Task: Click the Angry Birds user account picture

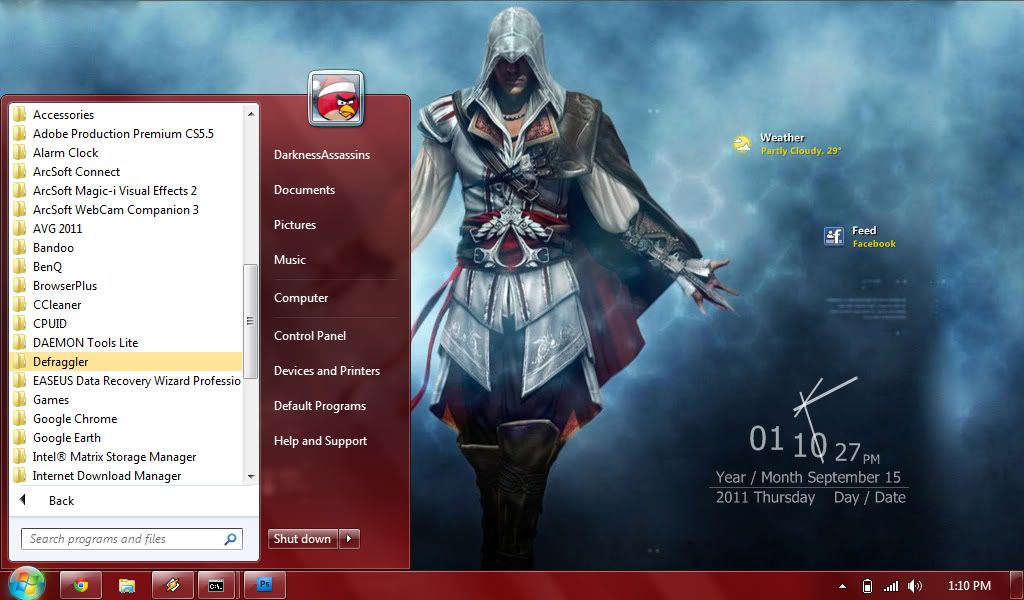Action: click(x=335, y=98)
